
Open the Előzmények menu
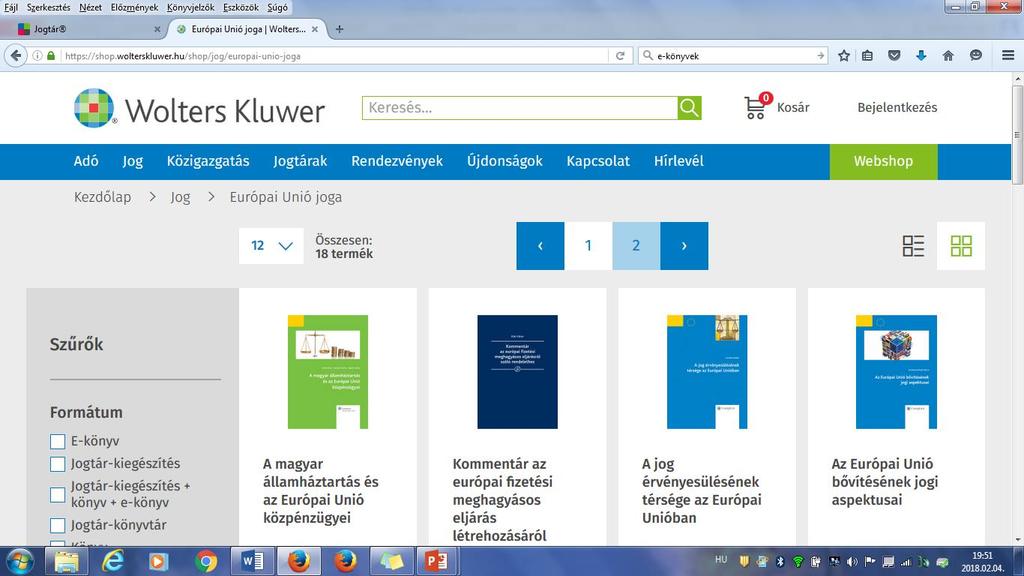pyautogui.click(x=135, y=7)
